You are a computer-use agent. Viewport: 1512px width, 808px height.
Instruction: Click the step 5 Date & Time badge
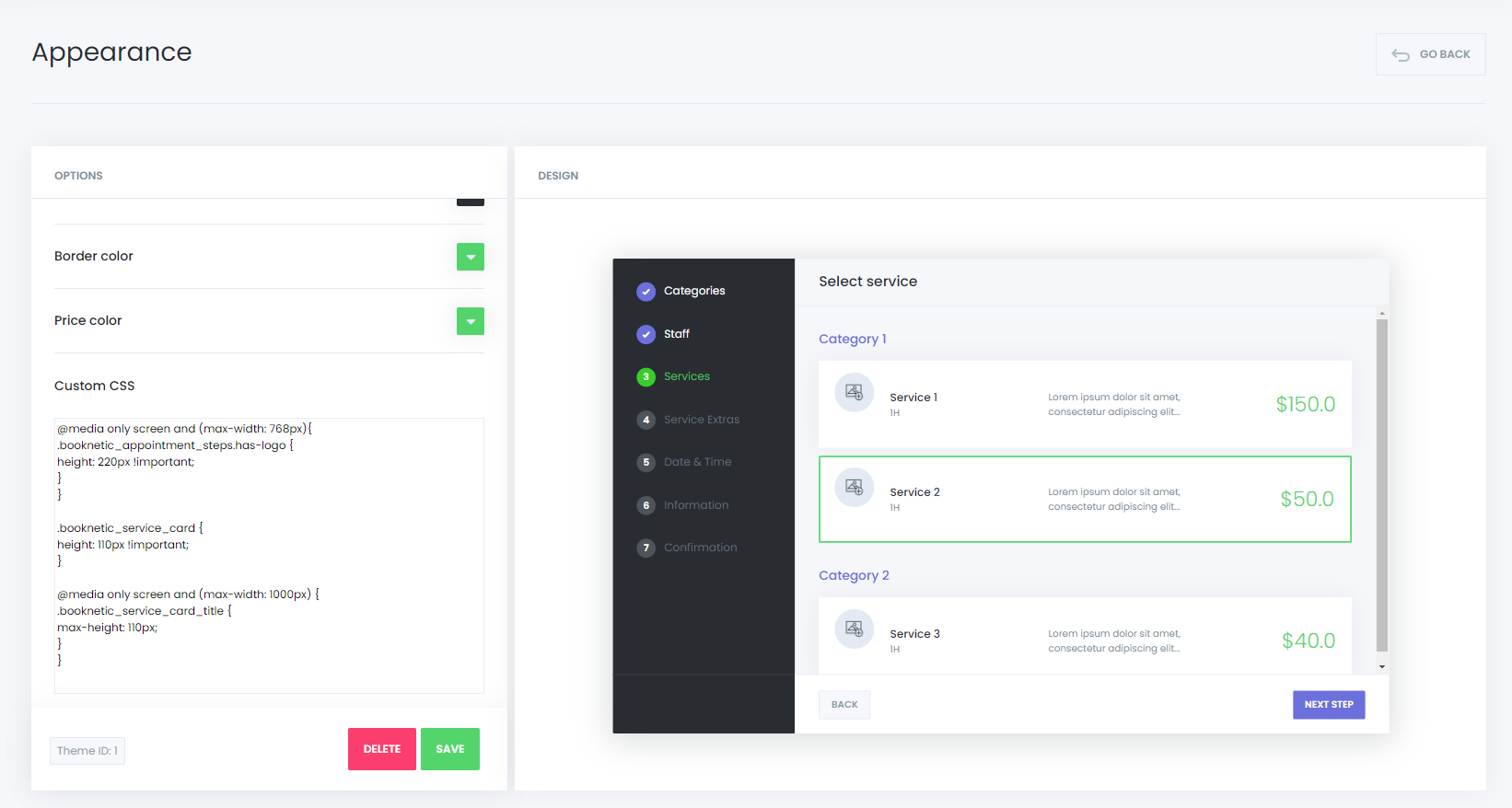(646, 463)
